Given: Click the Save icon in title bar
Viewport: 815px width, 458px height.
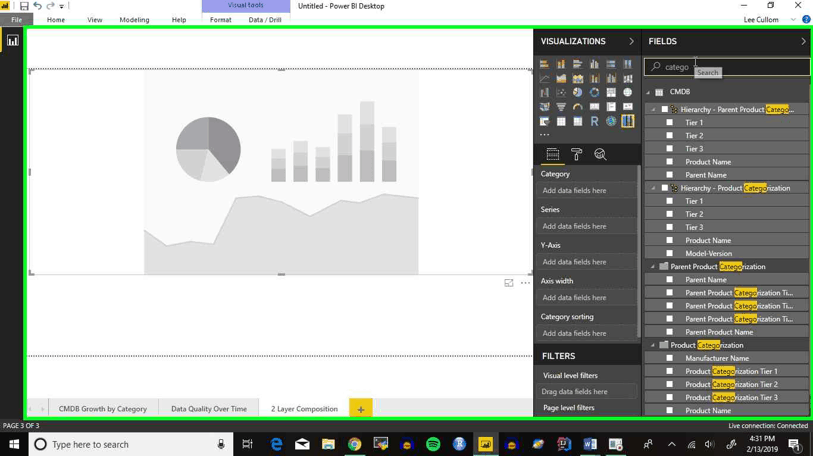Looking at the screenshot, I should pos(24,6).
